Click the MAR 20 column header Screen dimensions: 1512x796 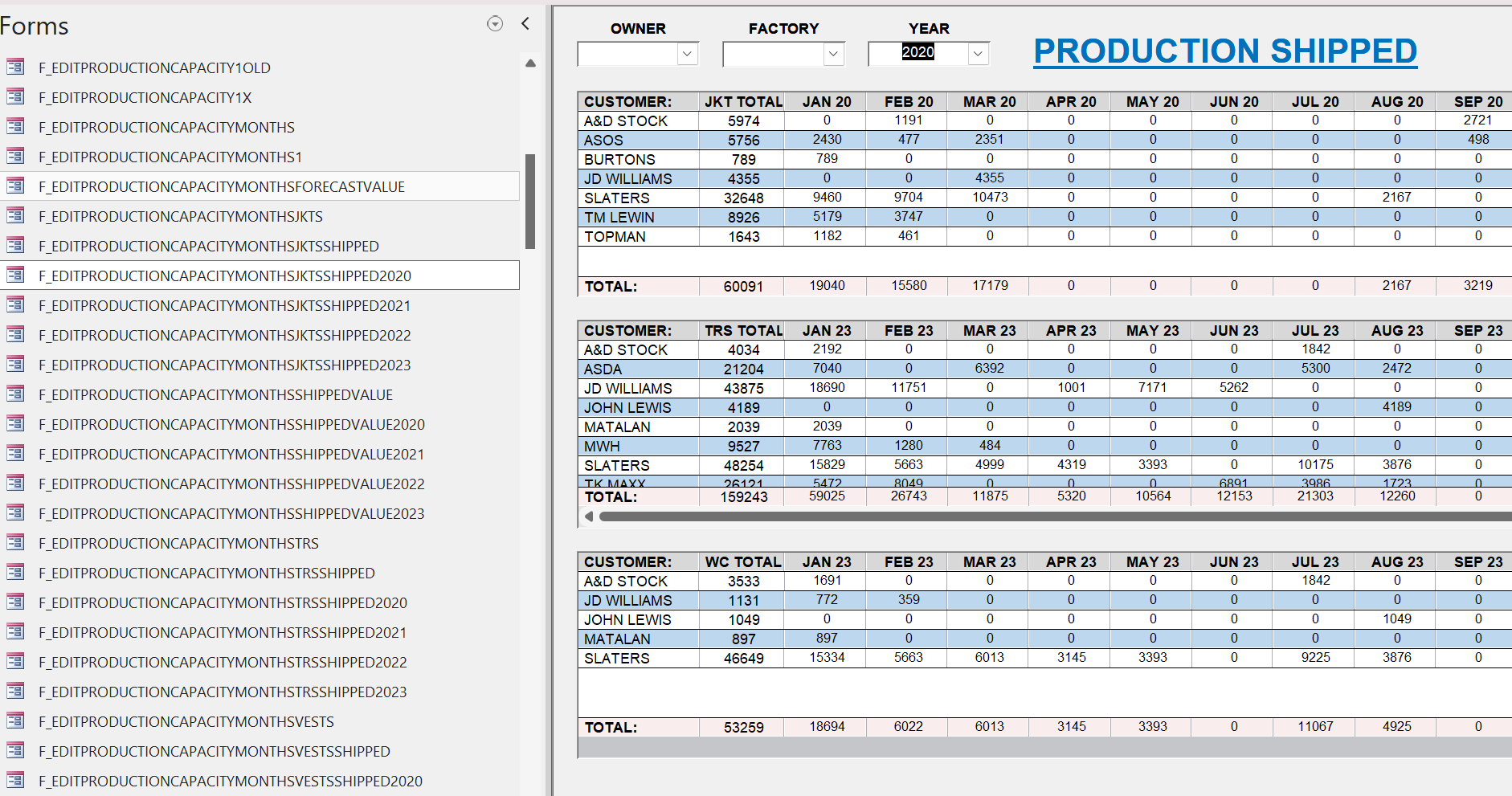(990, 101)
